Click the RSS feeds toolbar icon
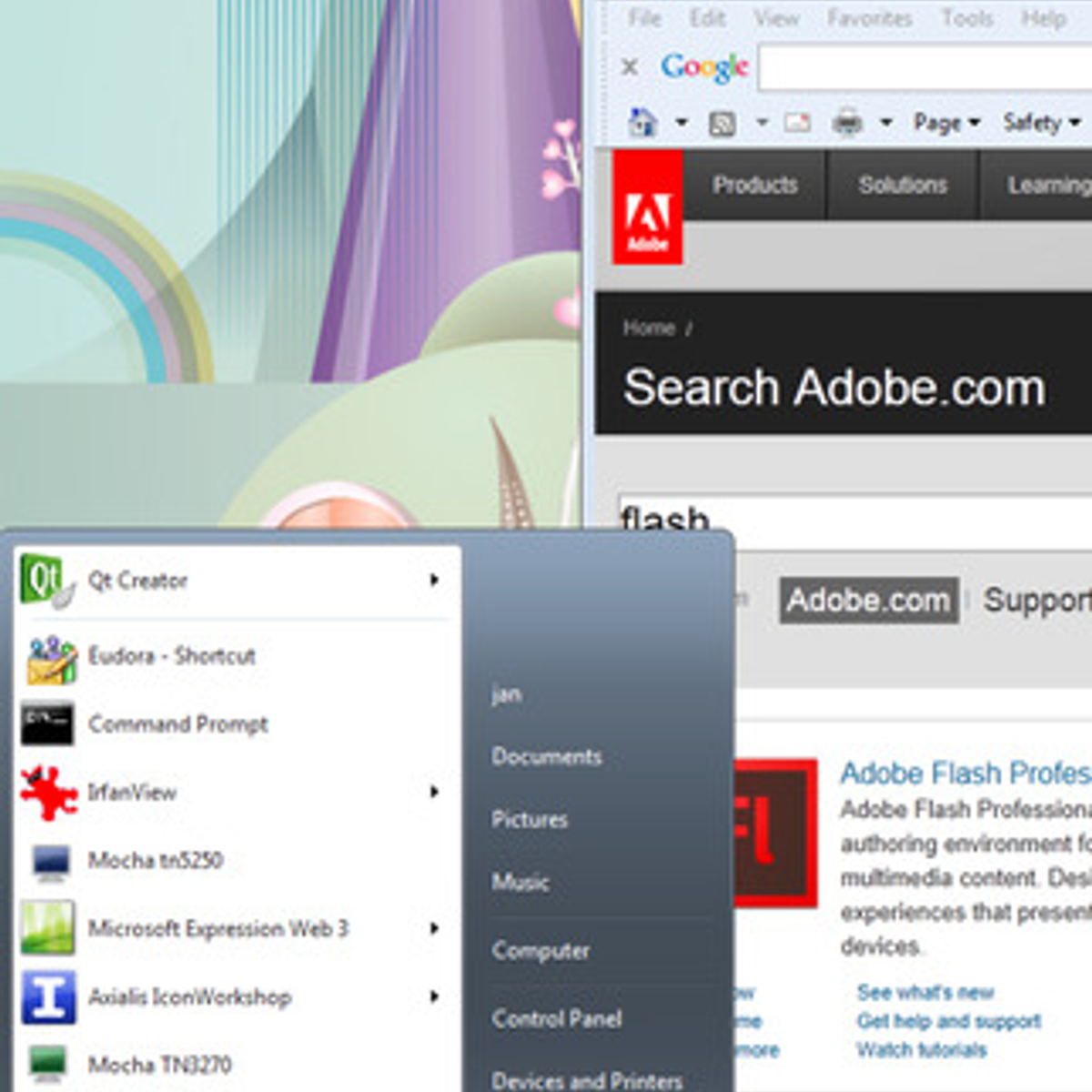This screenshot has width=1092, height=1092. pyautogui.click(x=722, y=122)
